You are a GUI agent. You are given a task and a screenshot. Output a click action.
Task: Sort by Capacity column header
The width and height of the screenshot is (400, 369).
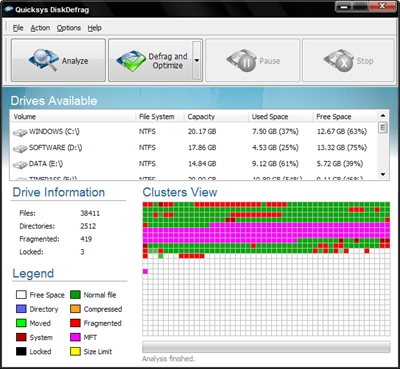tap(216, 117)
